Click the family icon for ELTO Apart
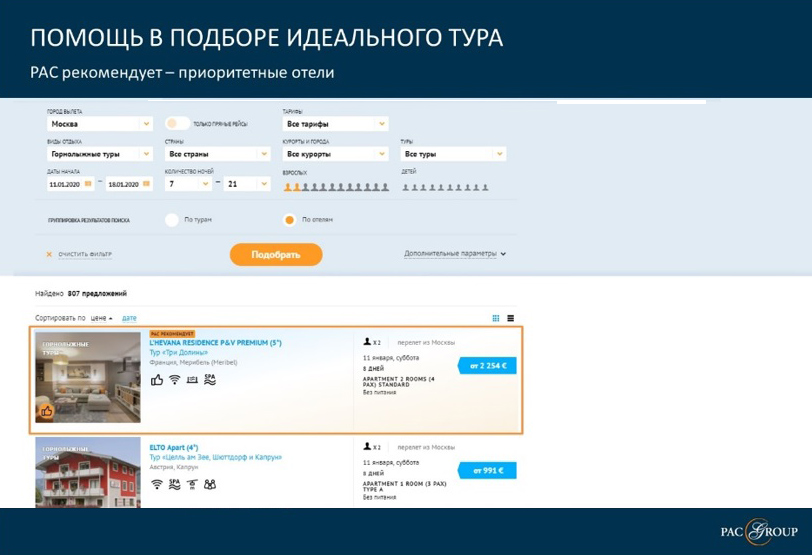812x555 pixels. click(210, 484)
